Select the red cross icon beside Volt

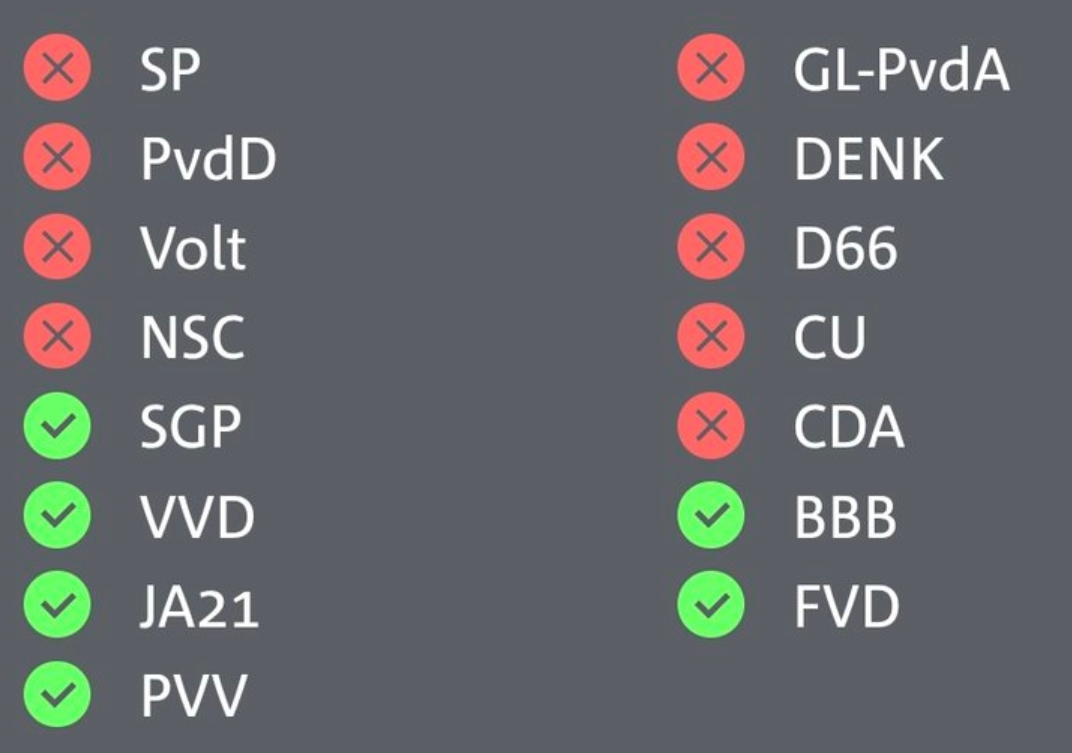(x=57, y=246)
